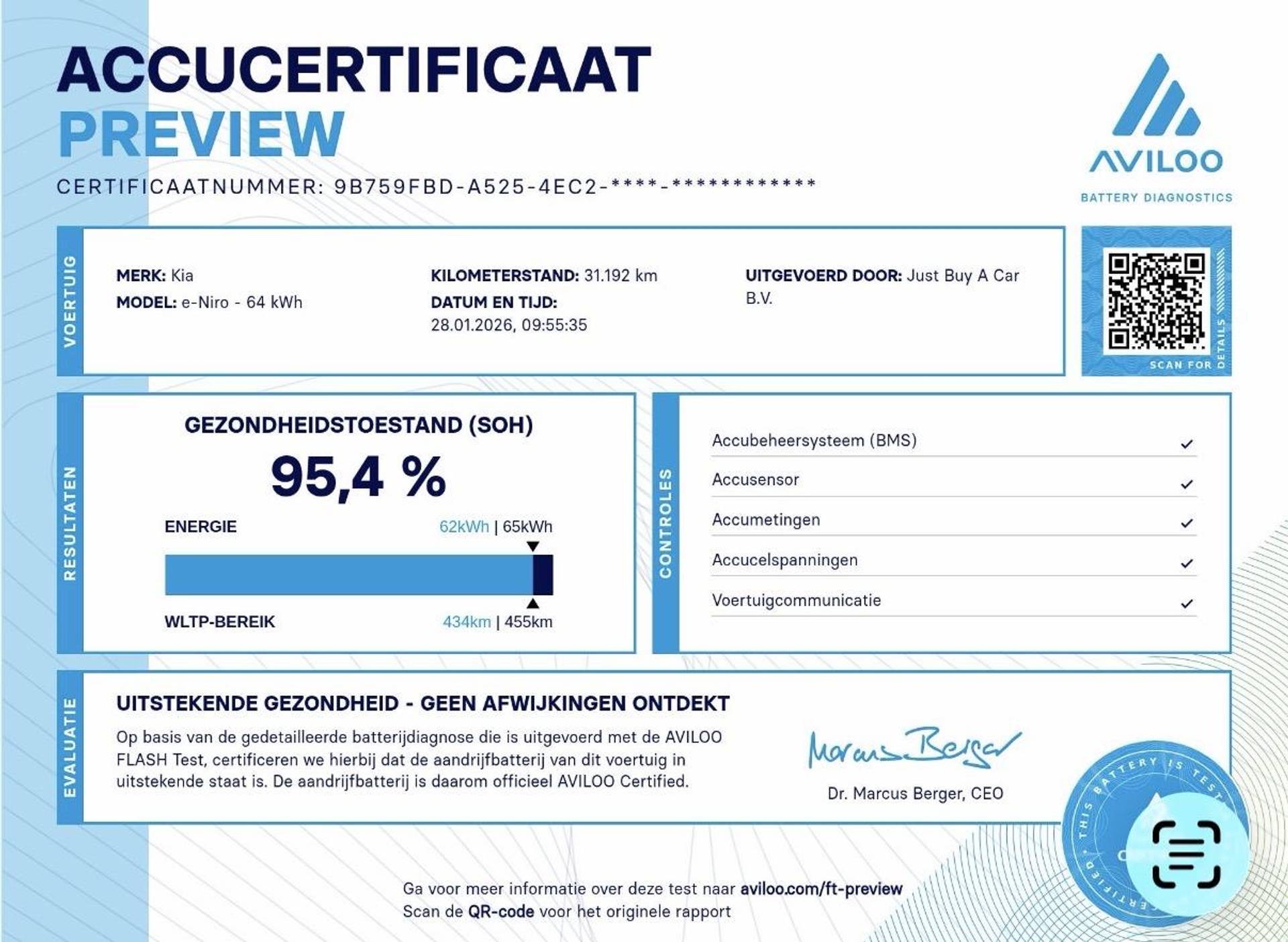Select the CONTROLES side tab
Image resolution: width=1288 pixels, height=942 pixels.
pyautogui.click(x=665, y=523)
